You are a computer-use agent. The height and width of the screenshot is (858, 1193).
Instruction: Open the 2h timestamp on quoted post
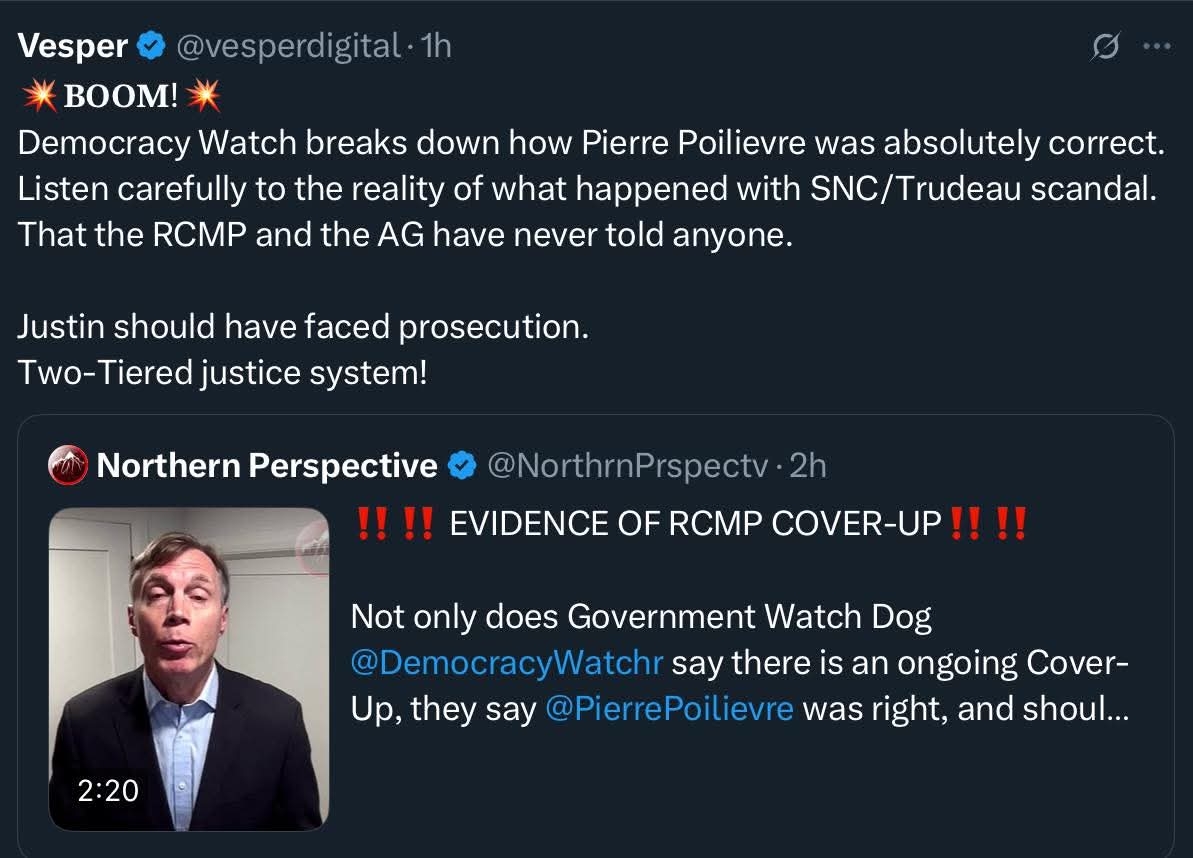tap(808, 466)
